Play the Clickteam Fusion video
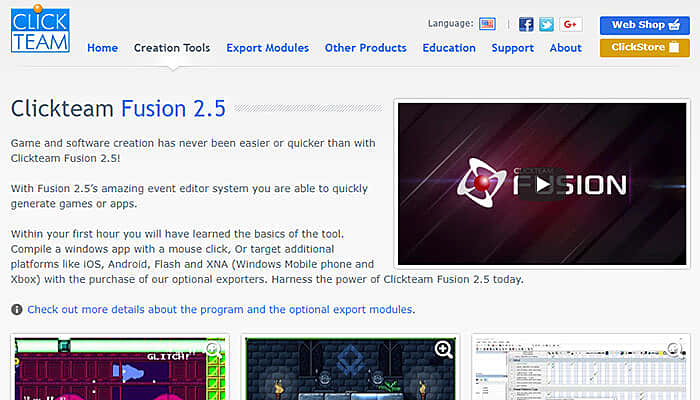Screen dimensions: 700x400 [542, 184]
